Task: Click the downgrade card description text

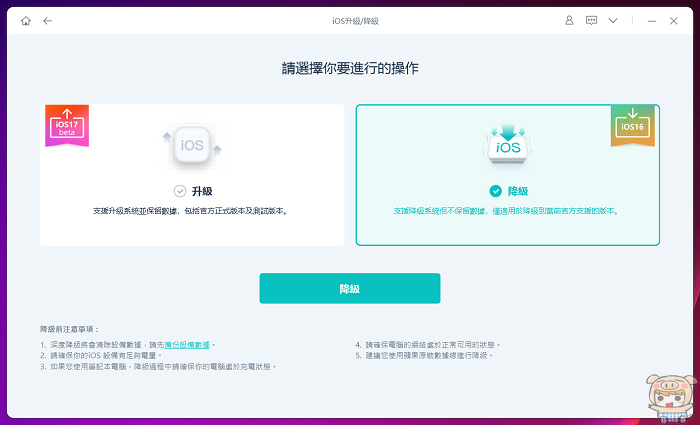Action: click(507, 211)
